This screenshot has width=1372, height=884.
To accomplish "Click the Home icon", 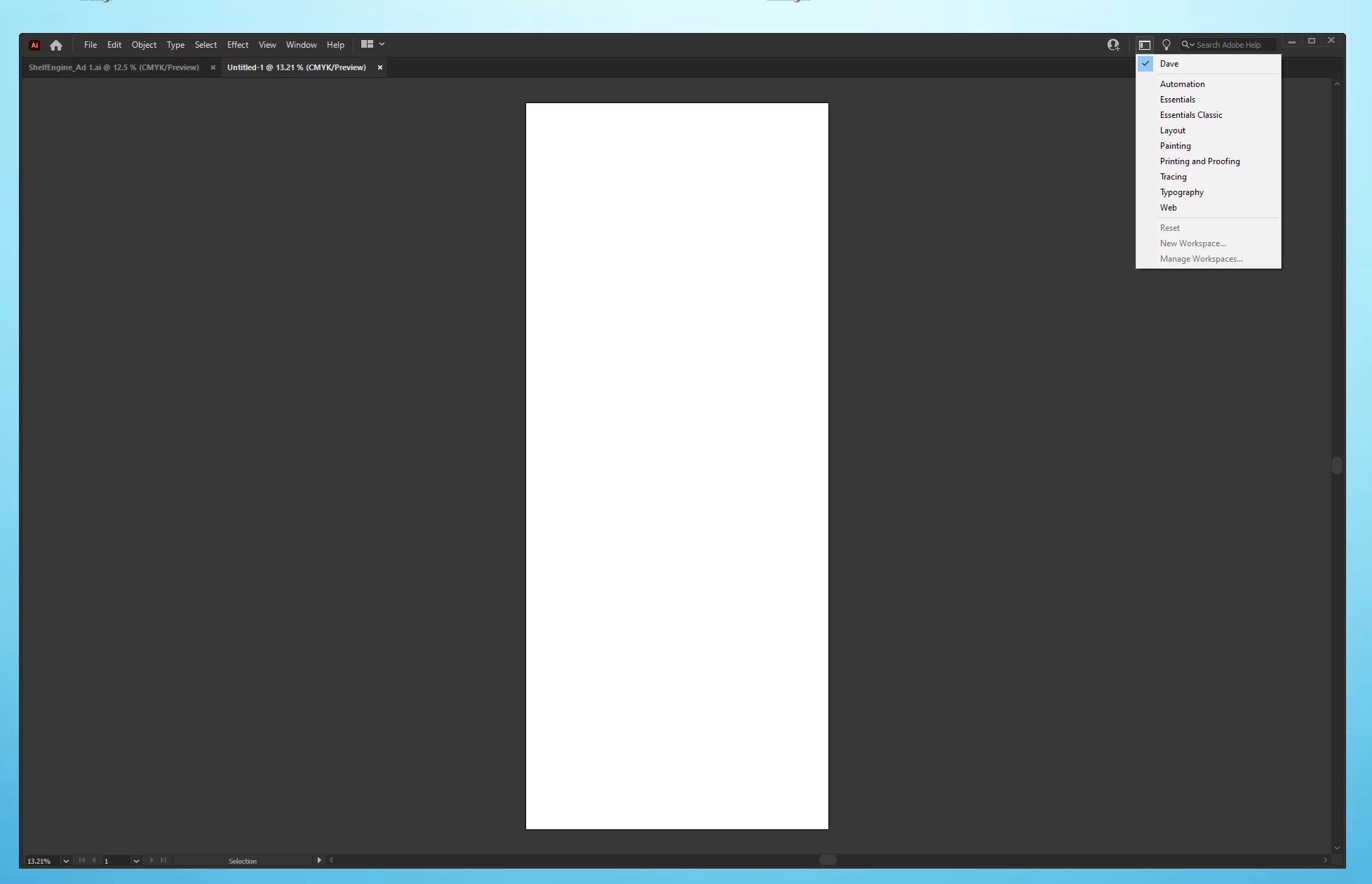I will [x=56, y=45].
